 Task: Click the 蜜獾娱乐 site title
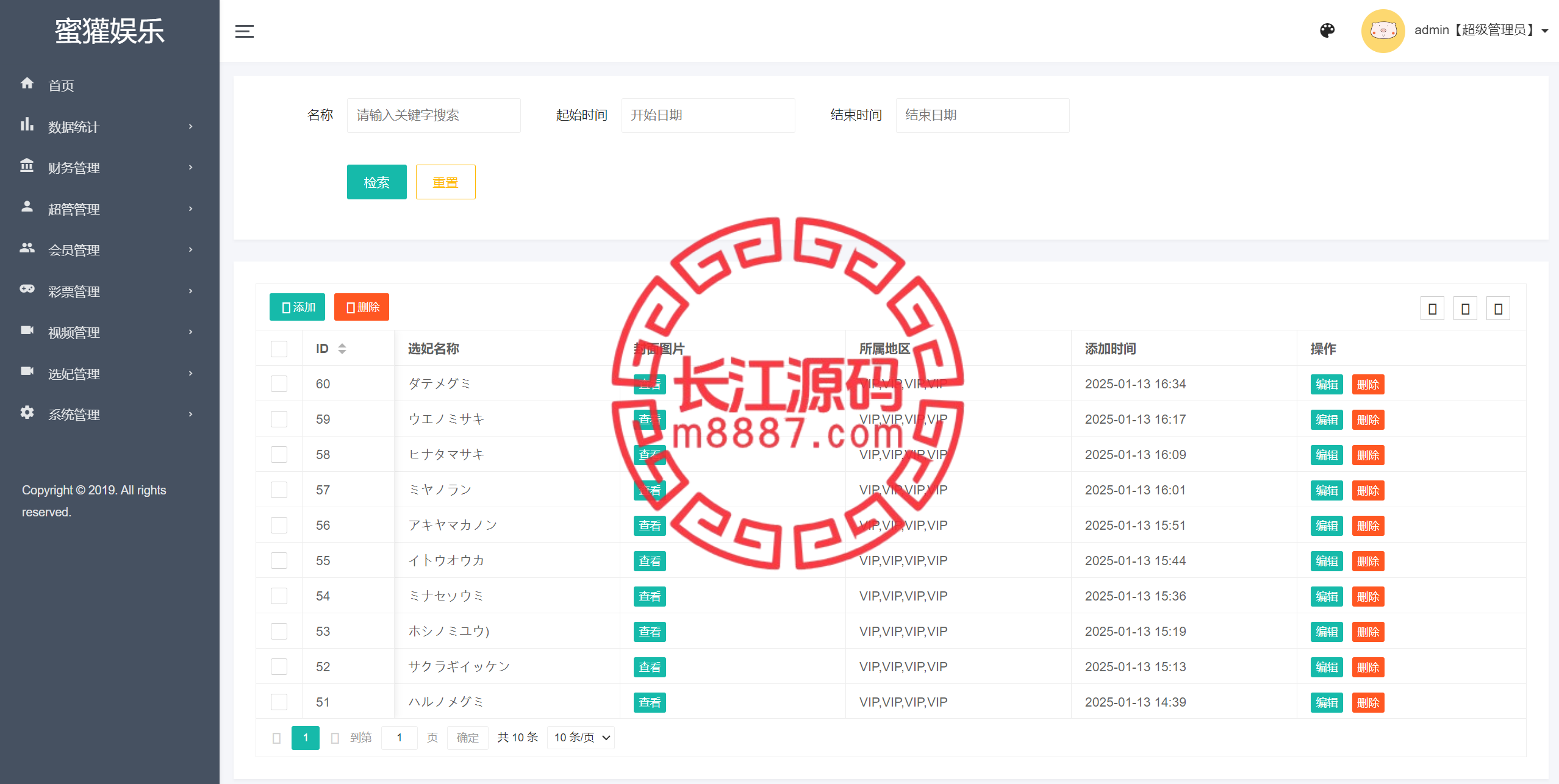[x=110, y=31]
